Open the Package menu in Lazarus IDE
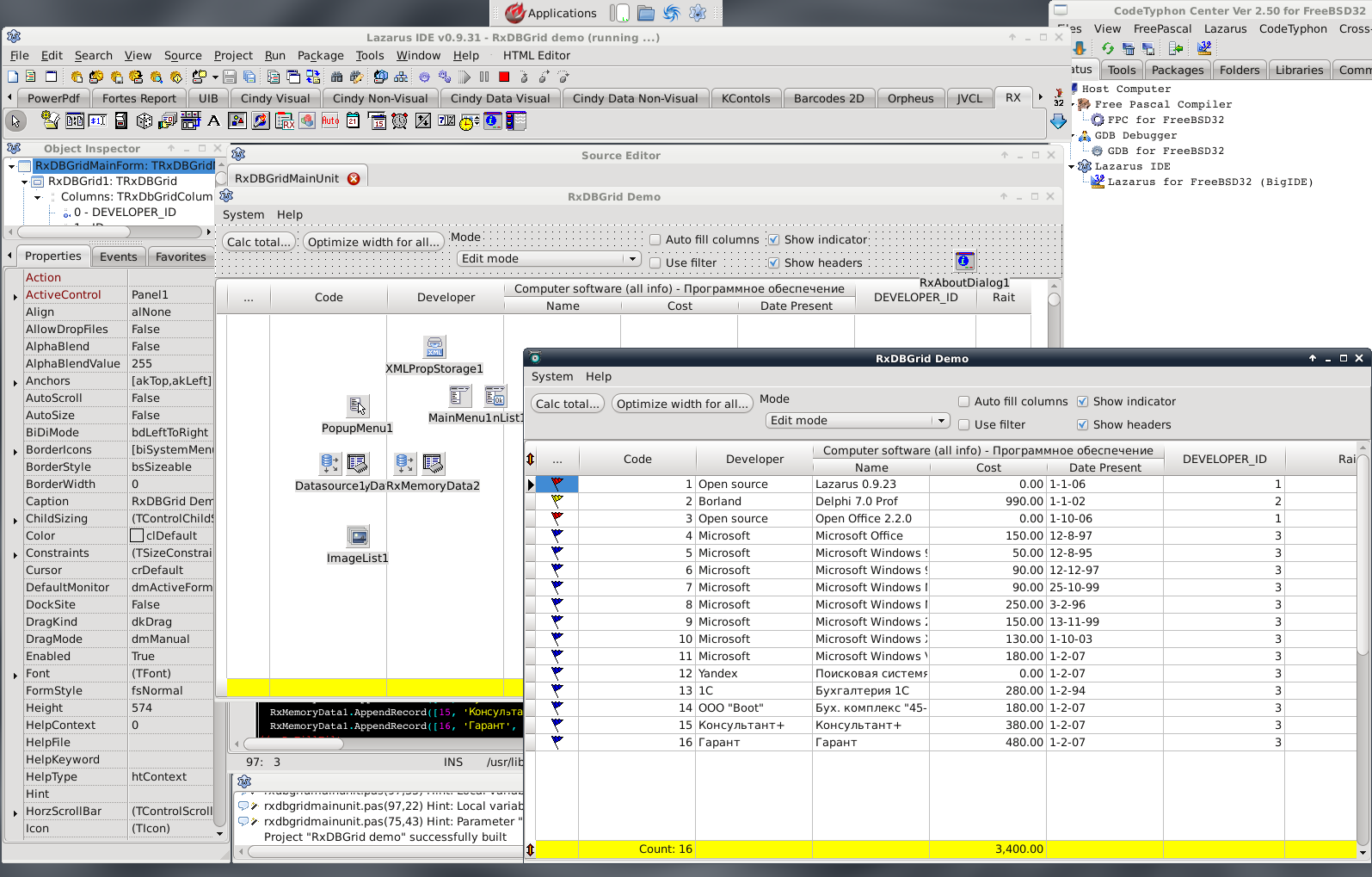The height and width of the screenshot is (877, 1372). [321, 55]
